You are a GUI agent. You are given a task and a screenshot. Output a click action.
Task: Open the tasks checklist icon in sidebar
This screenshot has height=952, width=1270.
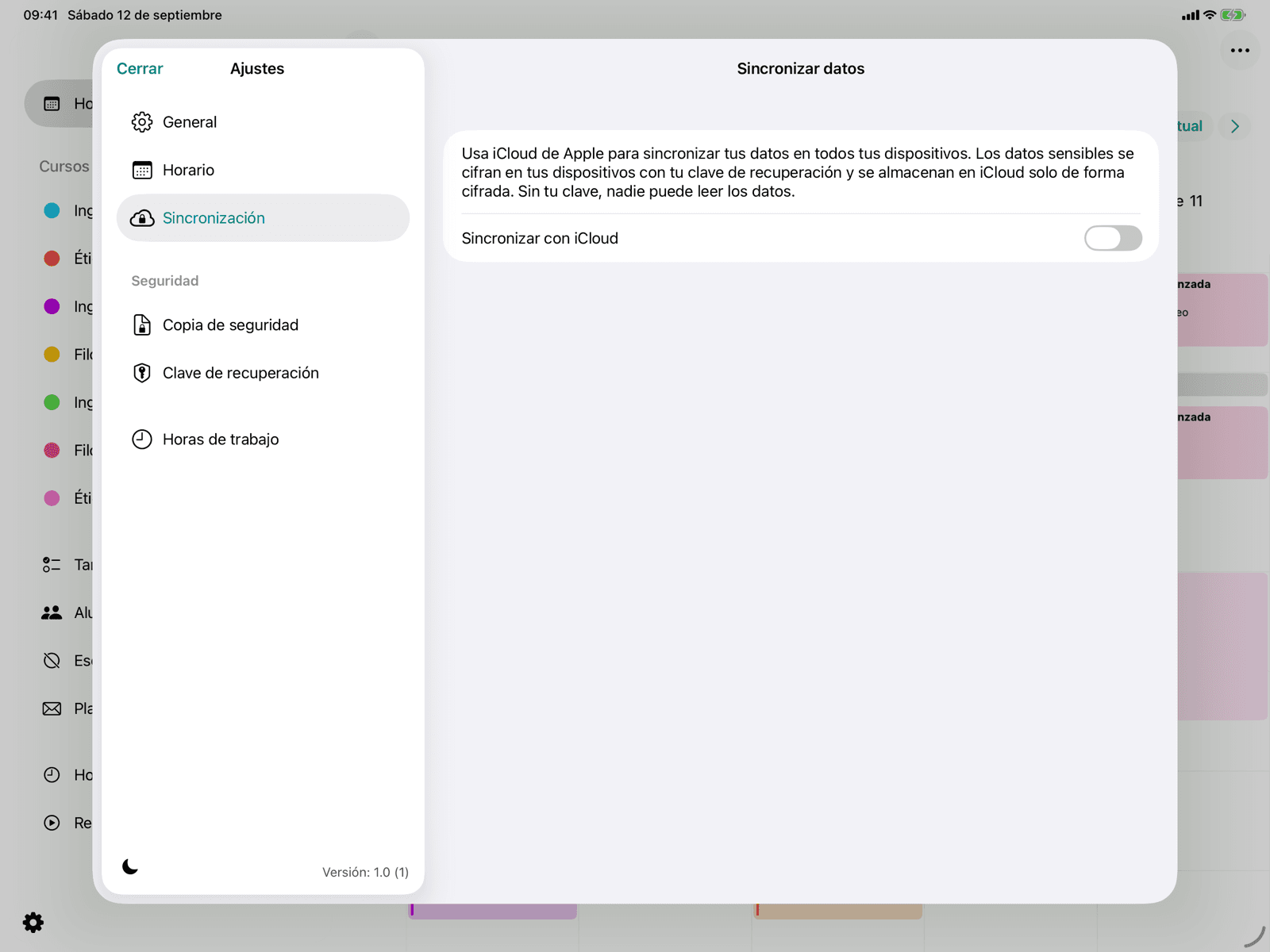[52, 565]
